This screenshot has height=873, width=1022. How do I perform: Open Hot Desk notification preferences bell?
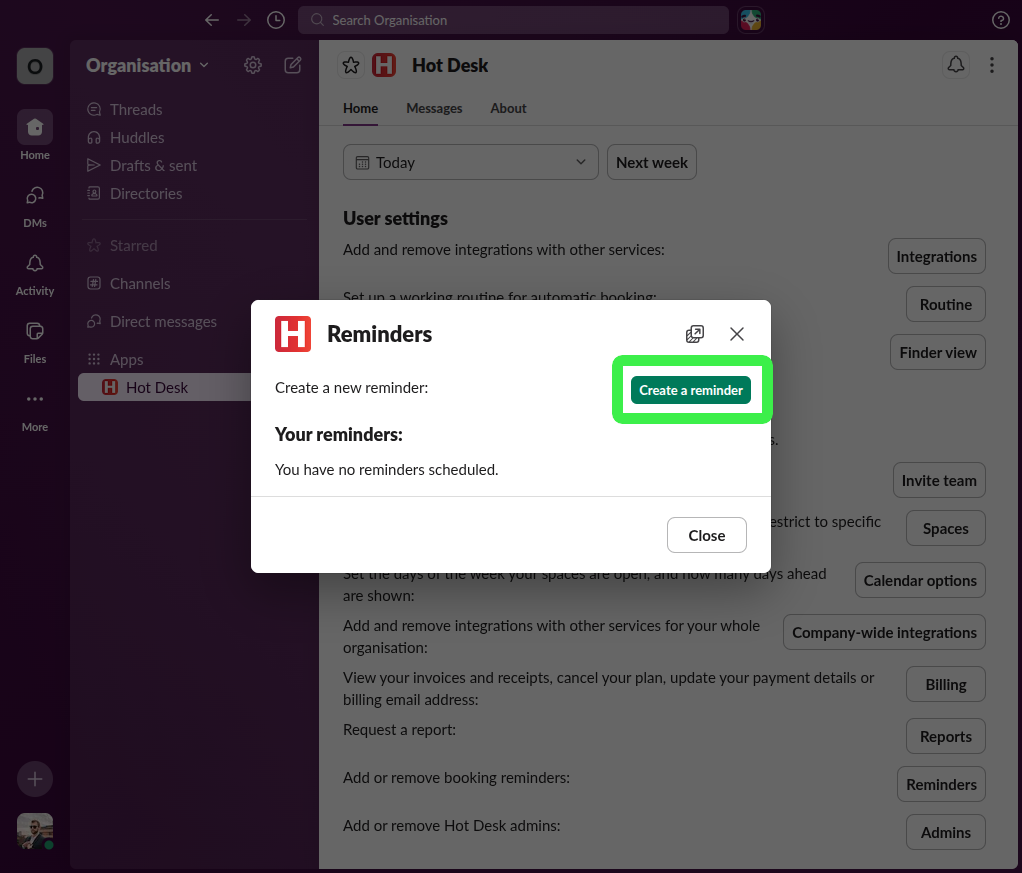pos(955,64)
